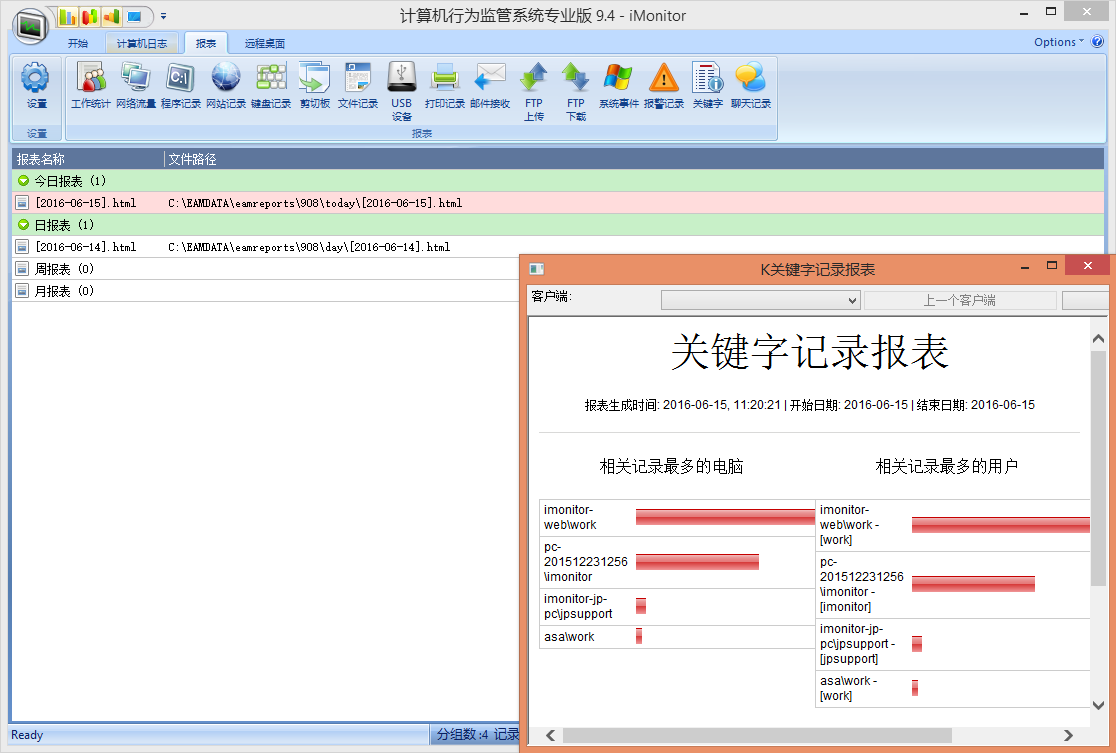Viewport: 1116px width, 753px height.
Task: Open the 聊天记录 chat log report
Action: pos(750,86)
